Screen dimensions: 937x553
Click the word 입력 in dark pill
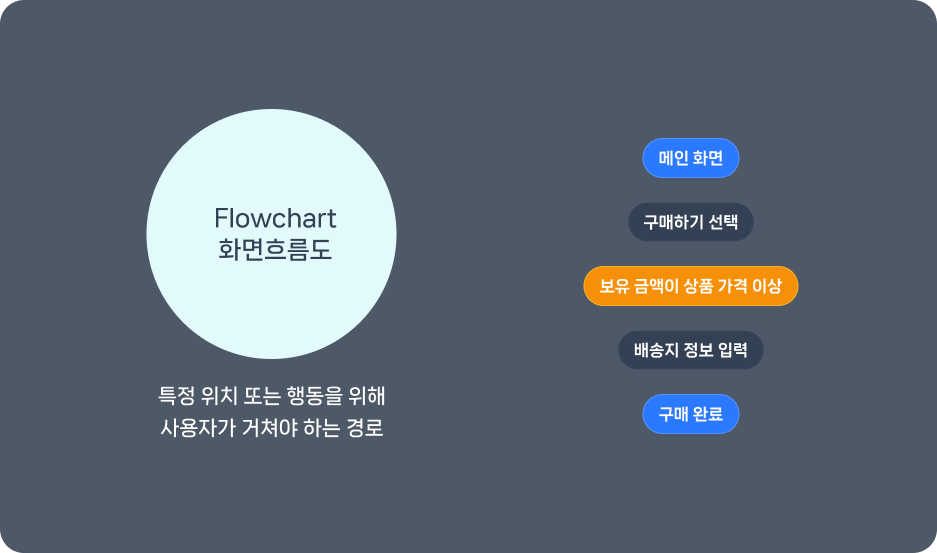point(733,350)
